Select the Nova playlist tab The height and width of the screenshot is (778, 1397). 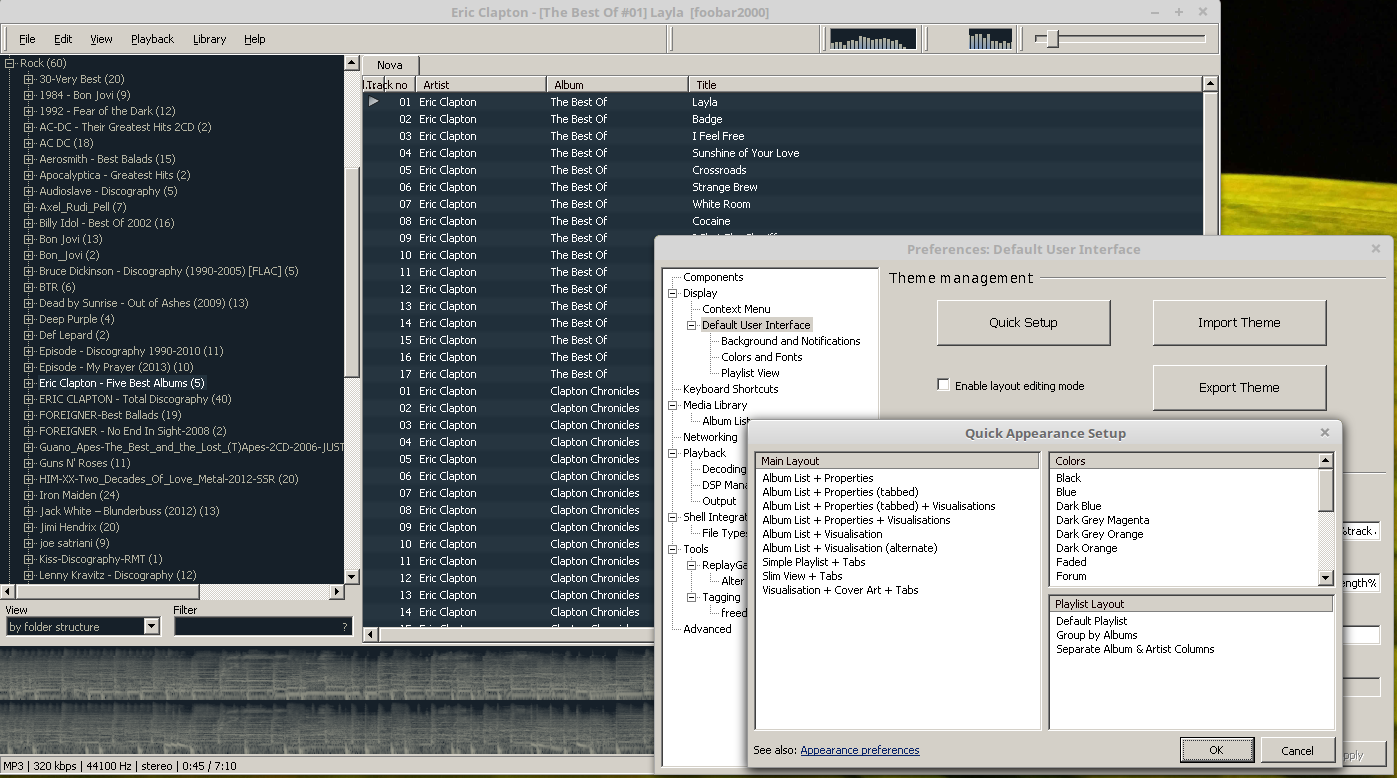point(390,64)
